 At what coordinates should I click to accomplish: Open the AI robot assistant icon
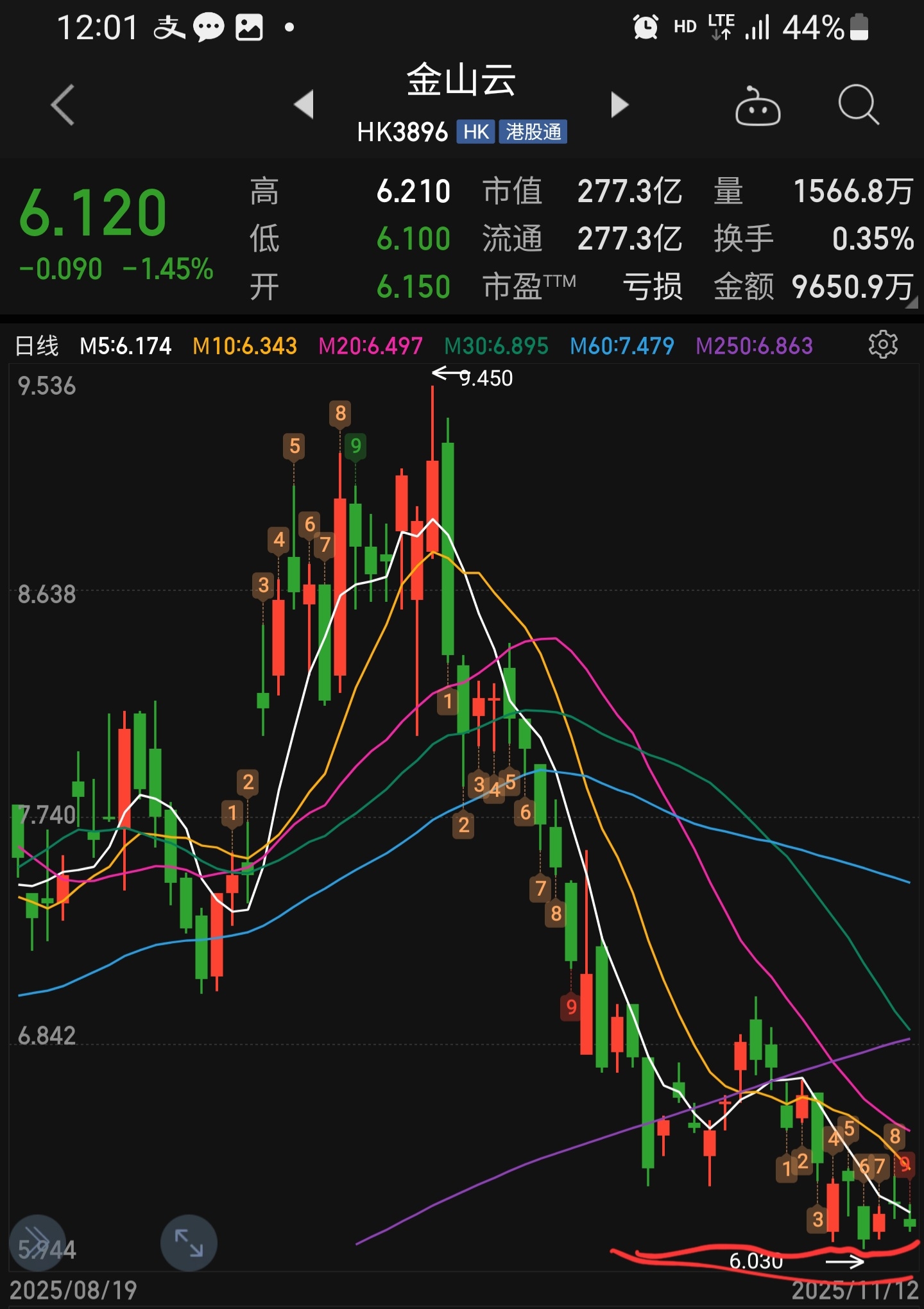(x=757, y=106)
